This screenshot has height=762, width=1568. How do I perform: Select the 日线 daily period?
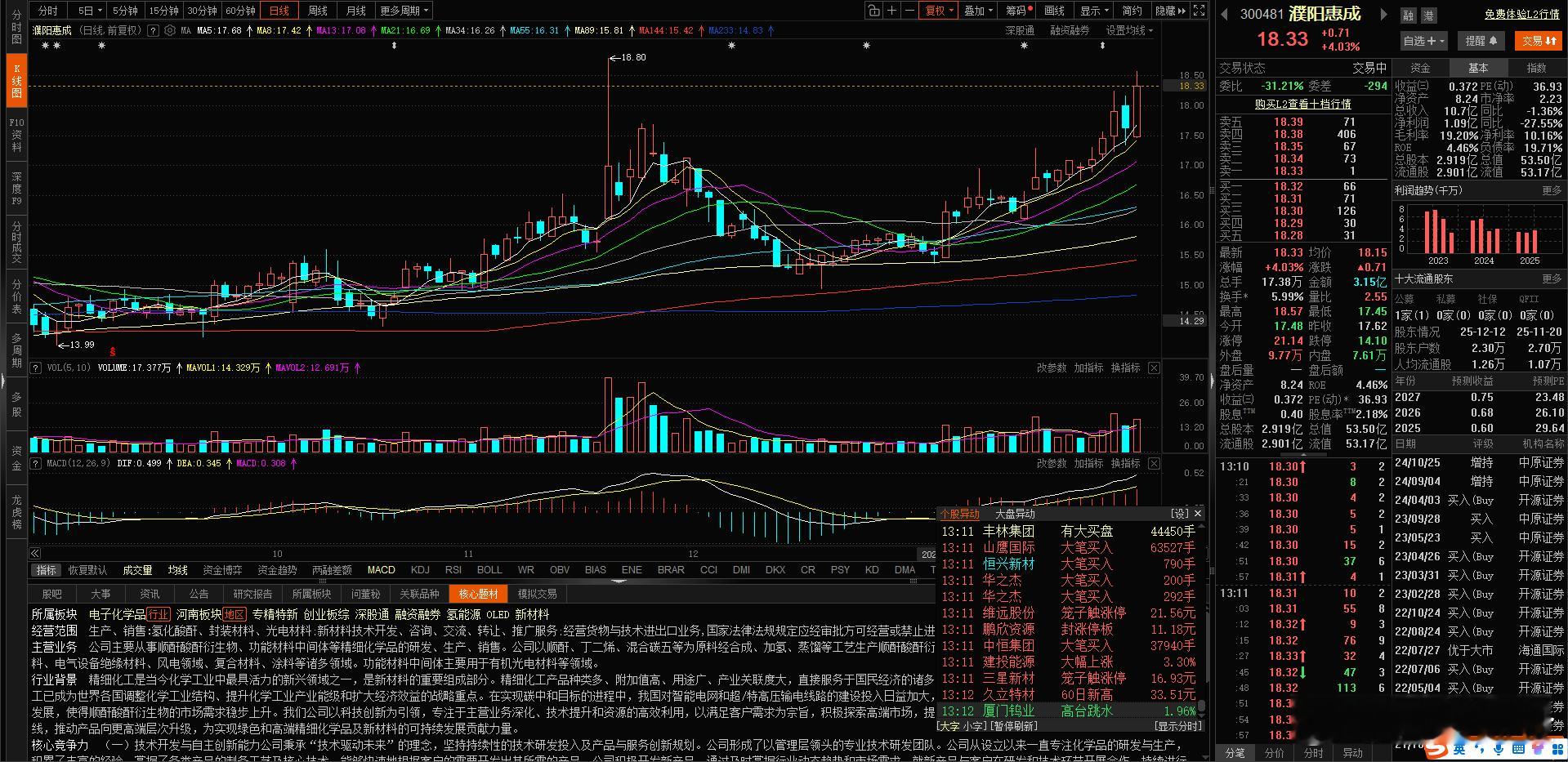coord(279,11)
